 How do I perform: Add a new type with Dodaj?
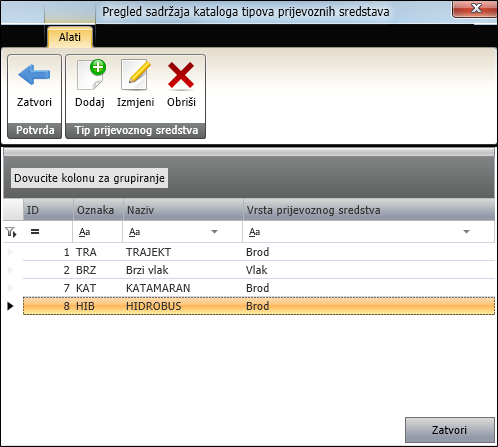tap(90, 84)
